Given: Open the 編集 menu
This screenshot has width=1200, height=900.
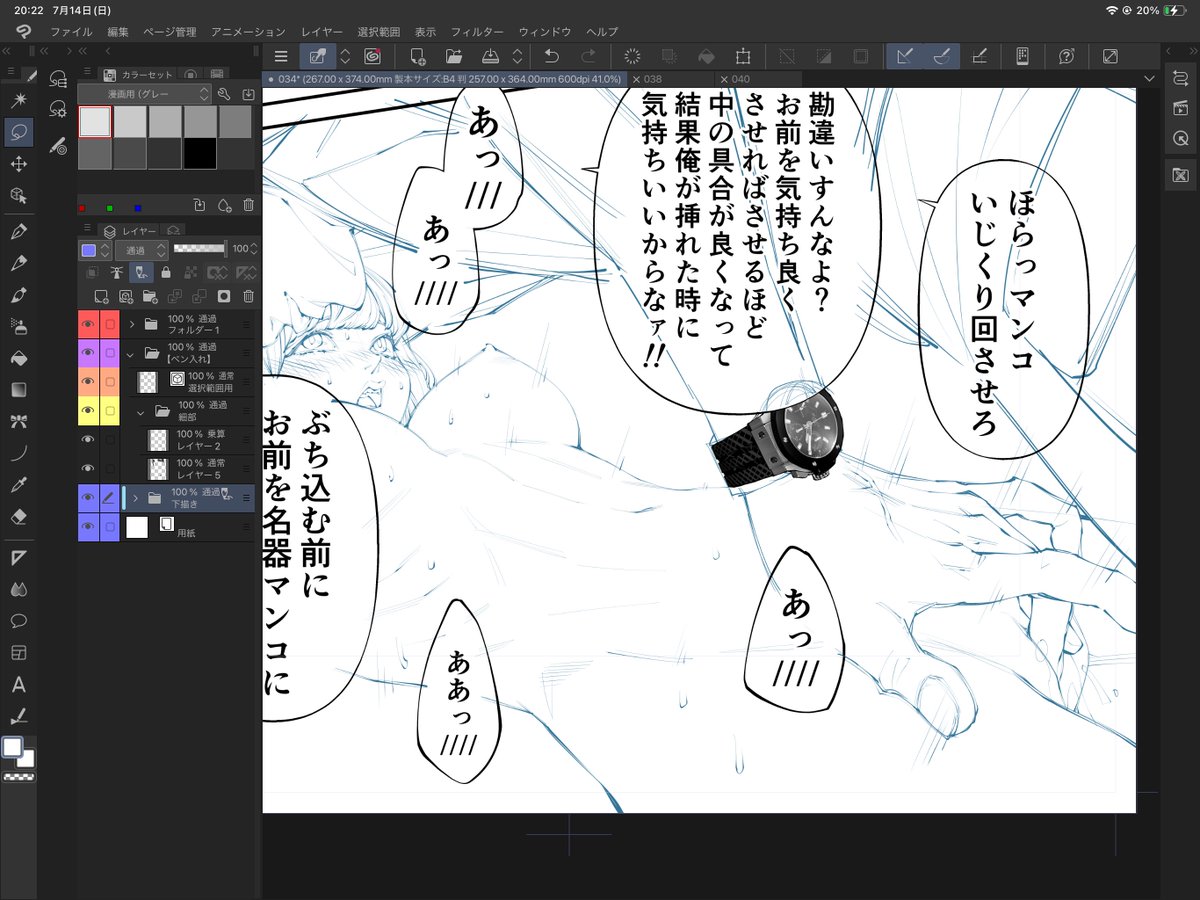Looking at the screenshot, I should pos(118,32).
